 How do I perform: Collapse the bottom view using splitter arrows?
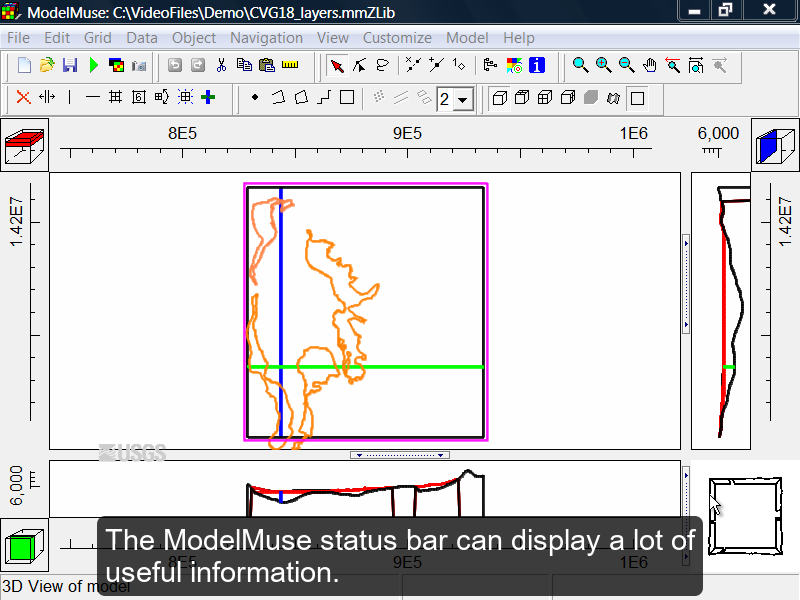[399, 455]
